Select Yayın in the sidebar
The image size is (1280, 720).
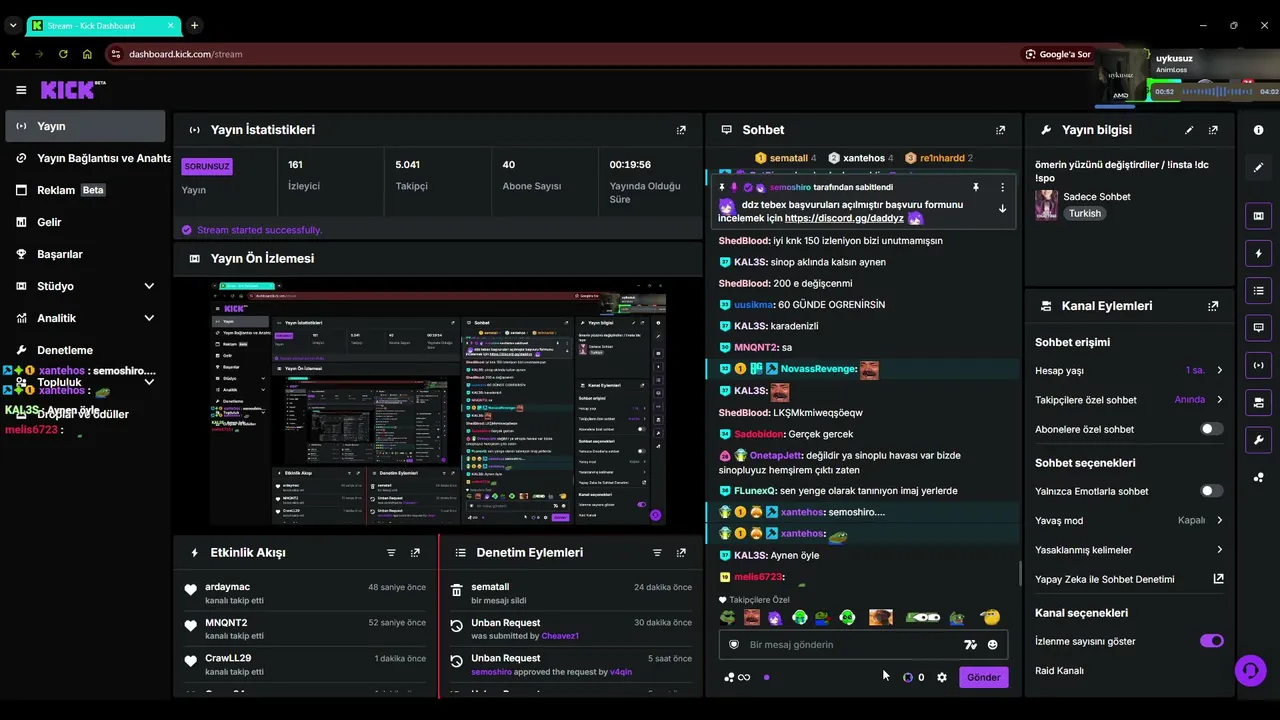85,126
